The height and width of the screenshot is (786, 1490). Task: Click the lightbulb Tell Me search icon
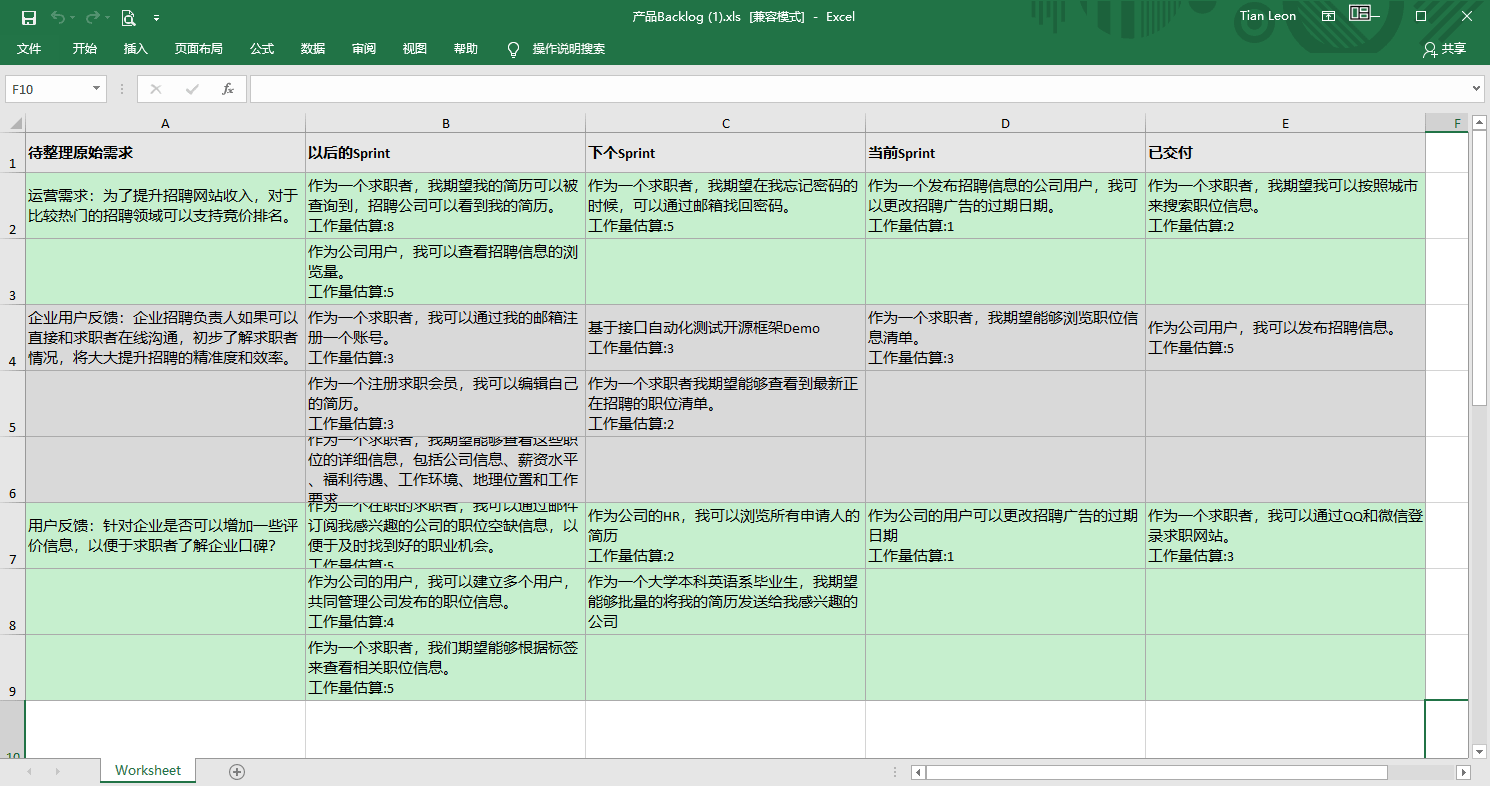pos(514,49)
